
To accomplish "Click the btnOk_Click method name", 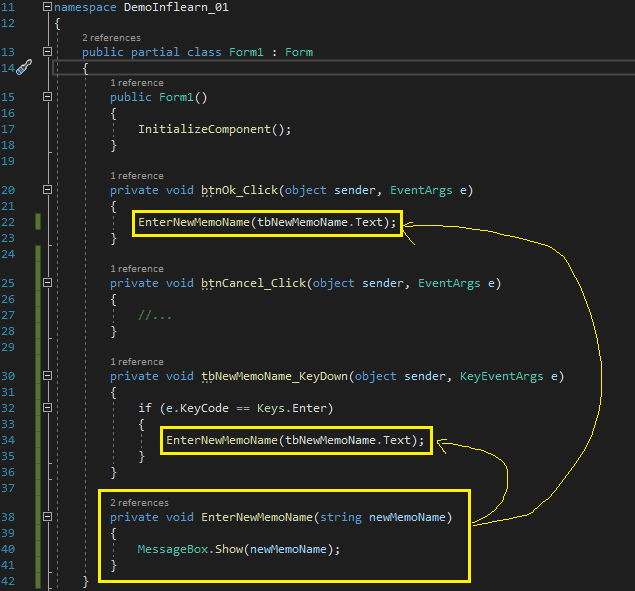I will [240, 190].
